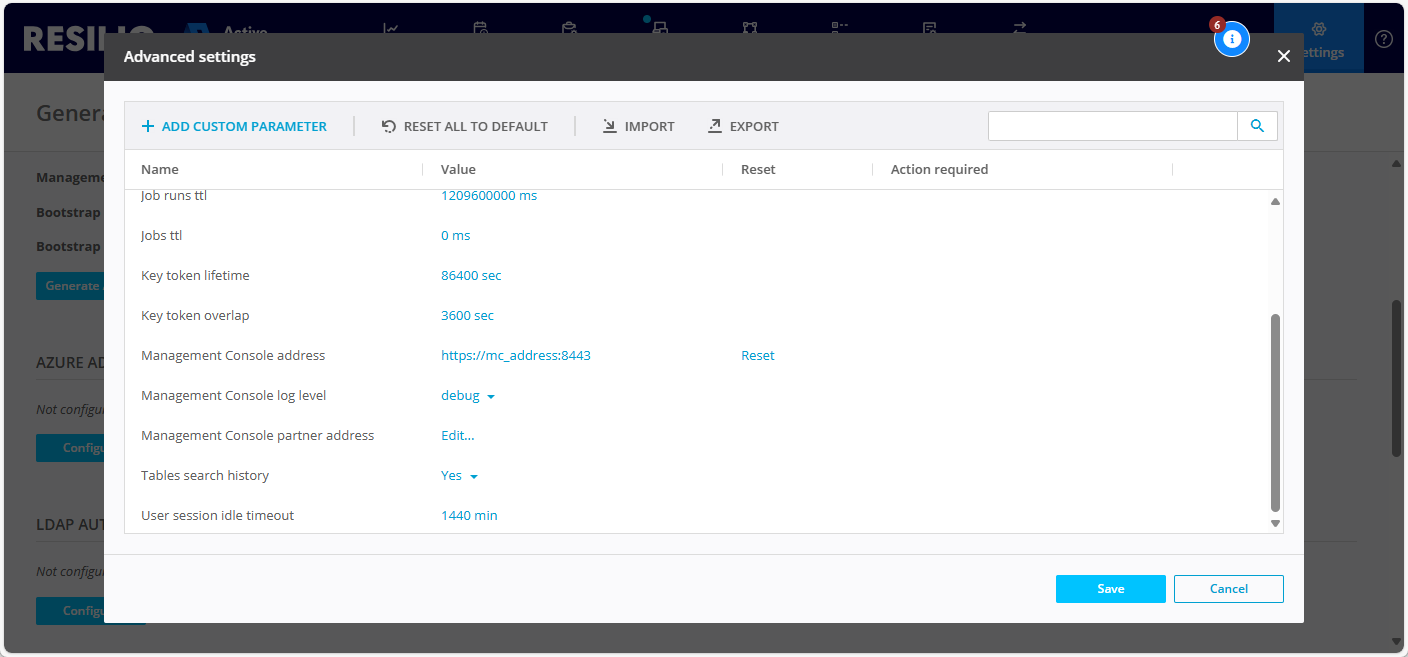Edit the Key token lifetime value
Screen dimensions: 1408x657
pos(471,276)
